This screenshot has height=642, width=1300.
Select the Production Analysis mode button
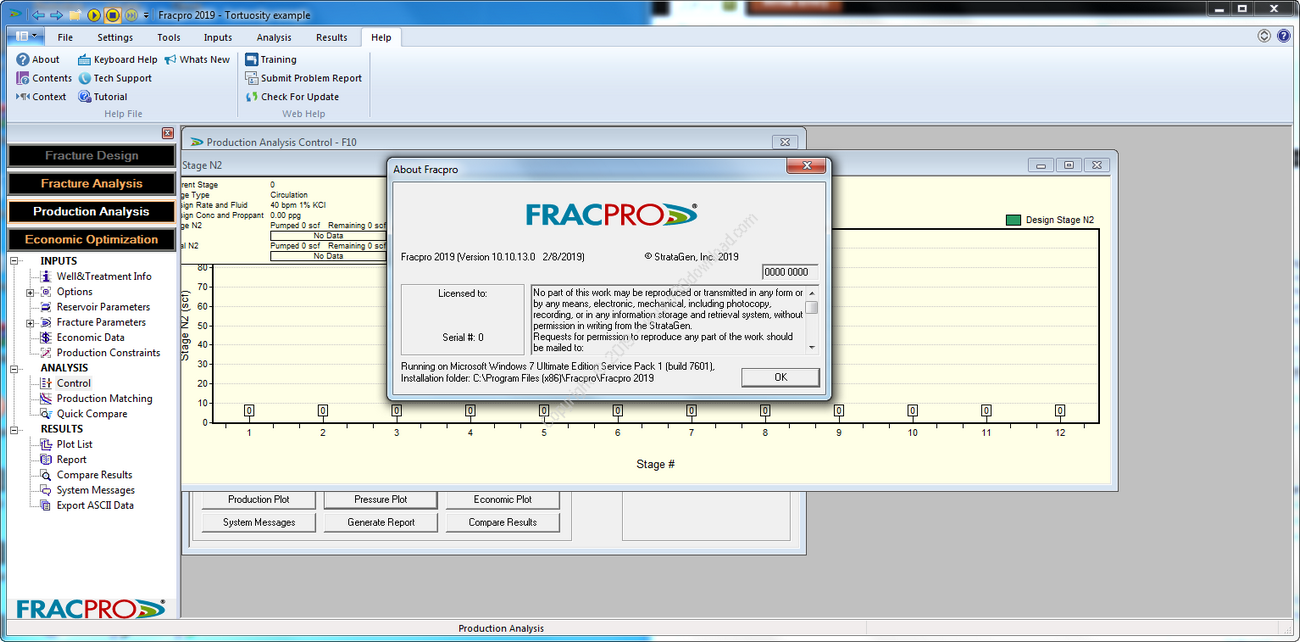coord(91,211)
